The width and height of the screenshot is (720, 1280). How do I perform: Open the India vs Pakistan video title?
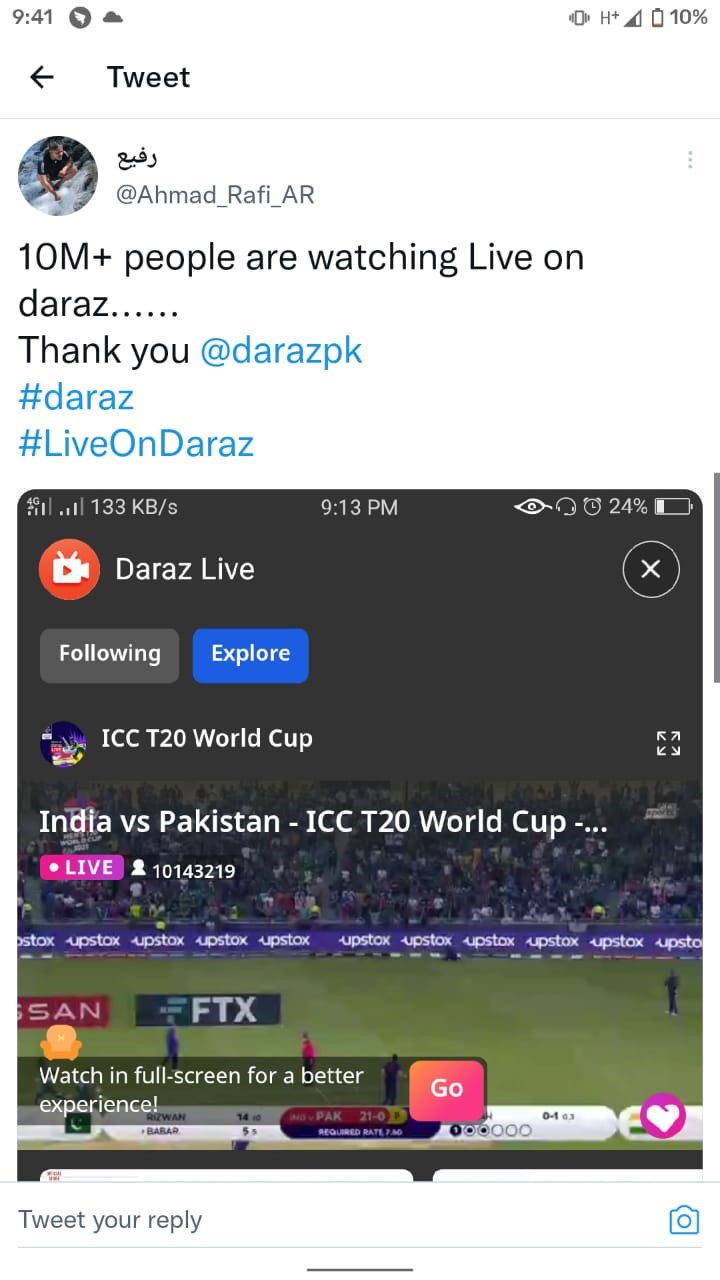point(323,822)
